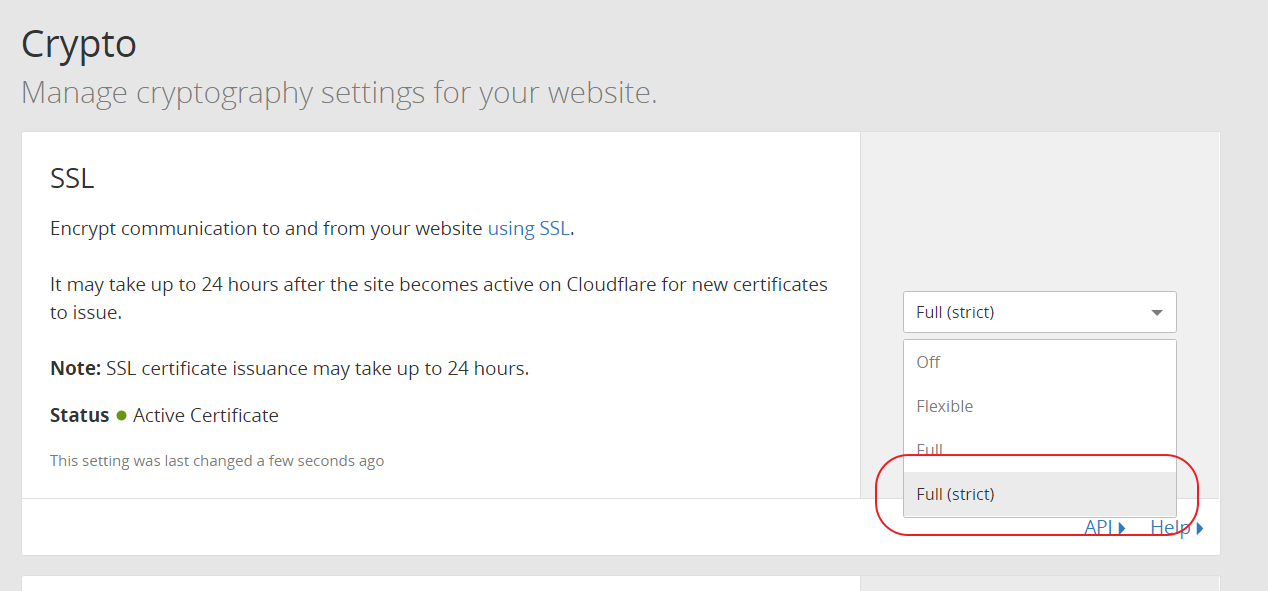Click the caret arrow on the SSL dropdown
Image resolution: width=1268 pixels, height=591 pixels.
tap(1157, 313)
